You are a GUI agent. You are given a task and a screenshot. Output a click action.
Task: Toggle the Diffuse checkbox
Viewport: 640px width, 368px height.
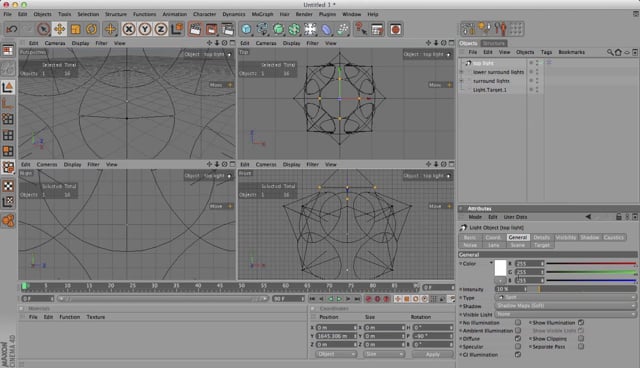coord(518,339)
